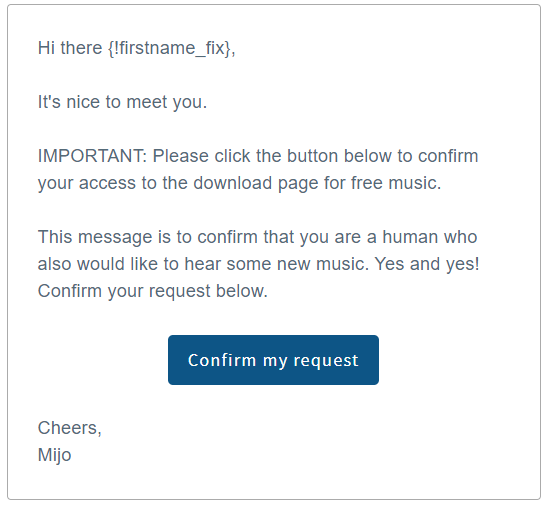This screenshot has height=505, width=547.
Task: Click the "Hi there" greeting text
Action: [x=70, y=47]
